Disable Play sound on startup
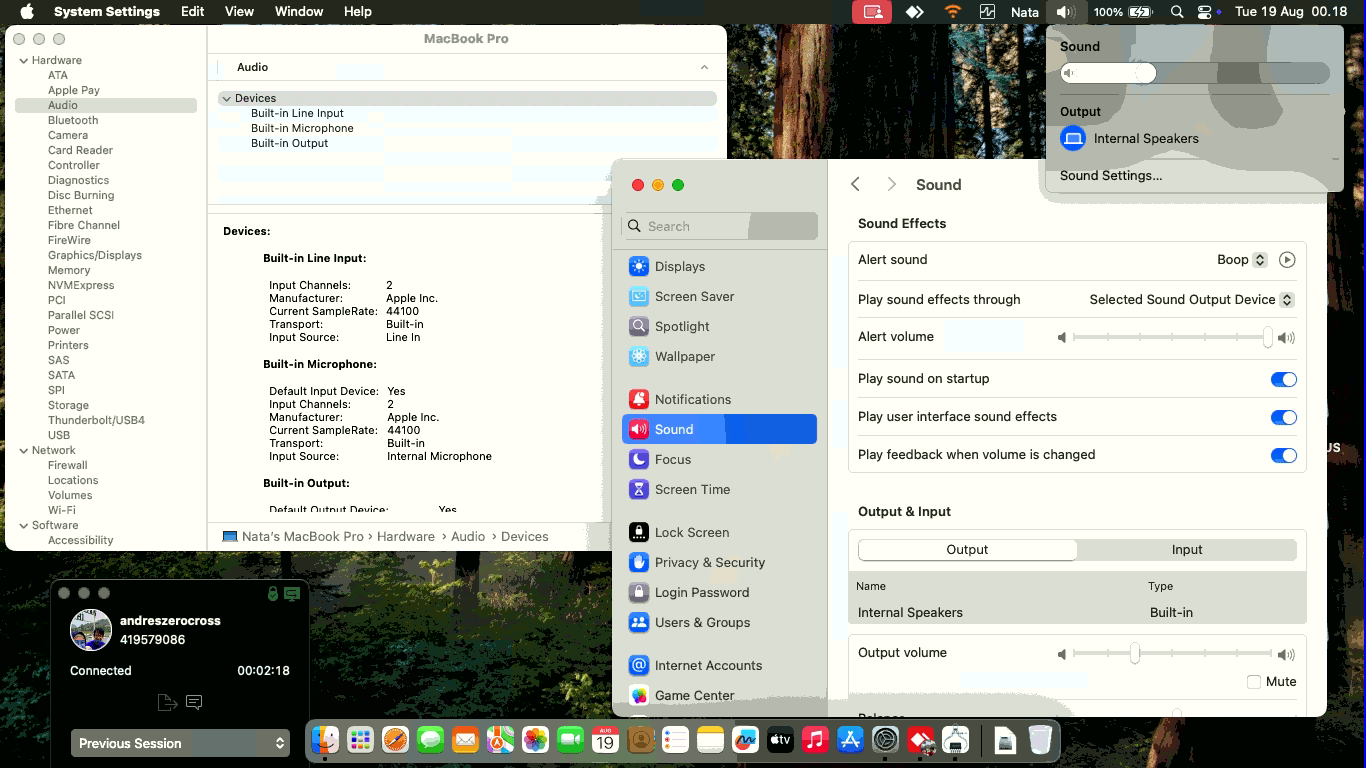Image resolution: width=1366 pixels, height=768 pixels. pyautogui.click(x=1283, y=380)
